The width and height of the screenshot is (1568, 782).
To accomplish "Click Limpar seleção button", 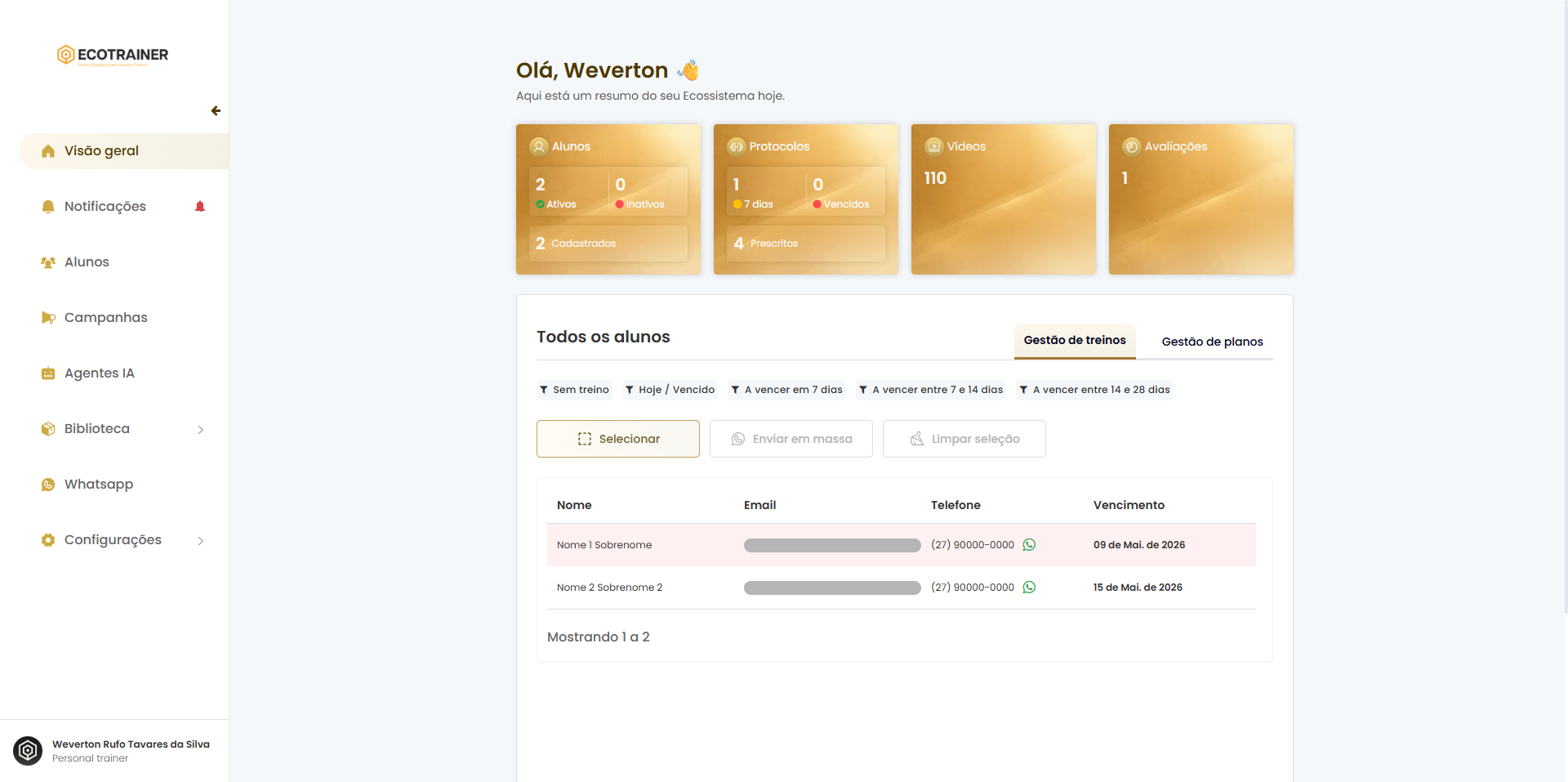I will point(964,439).
